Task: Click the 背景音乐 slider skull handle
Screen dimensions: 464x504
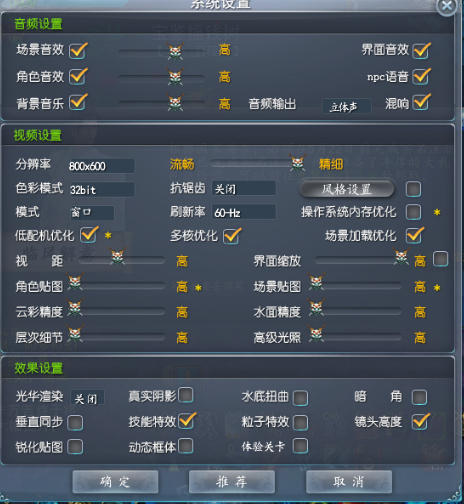Action: pyautogui.click(x=176, y=102)
